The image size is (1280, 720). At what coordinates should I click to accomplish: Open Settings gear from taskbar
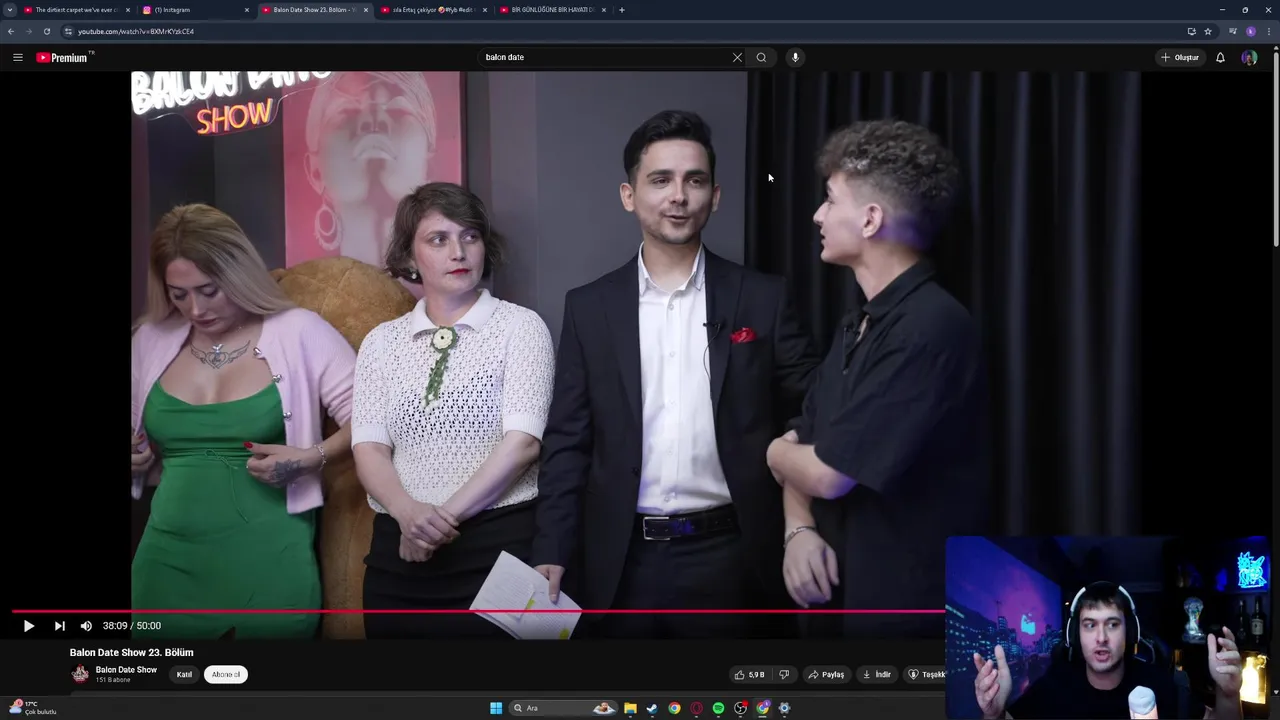(784, 708)
